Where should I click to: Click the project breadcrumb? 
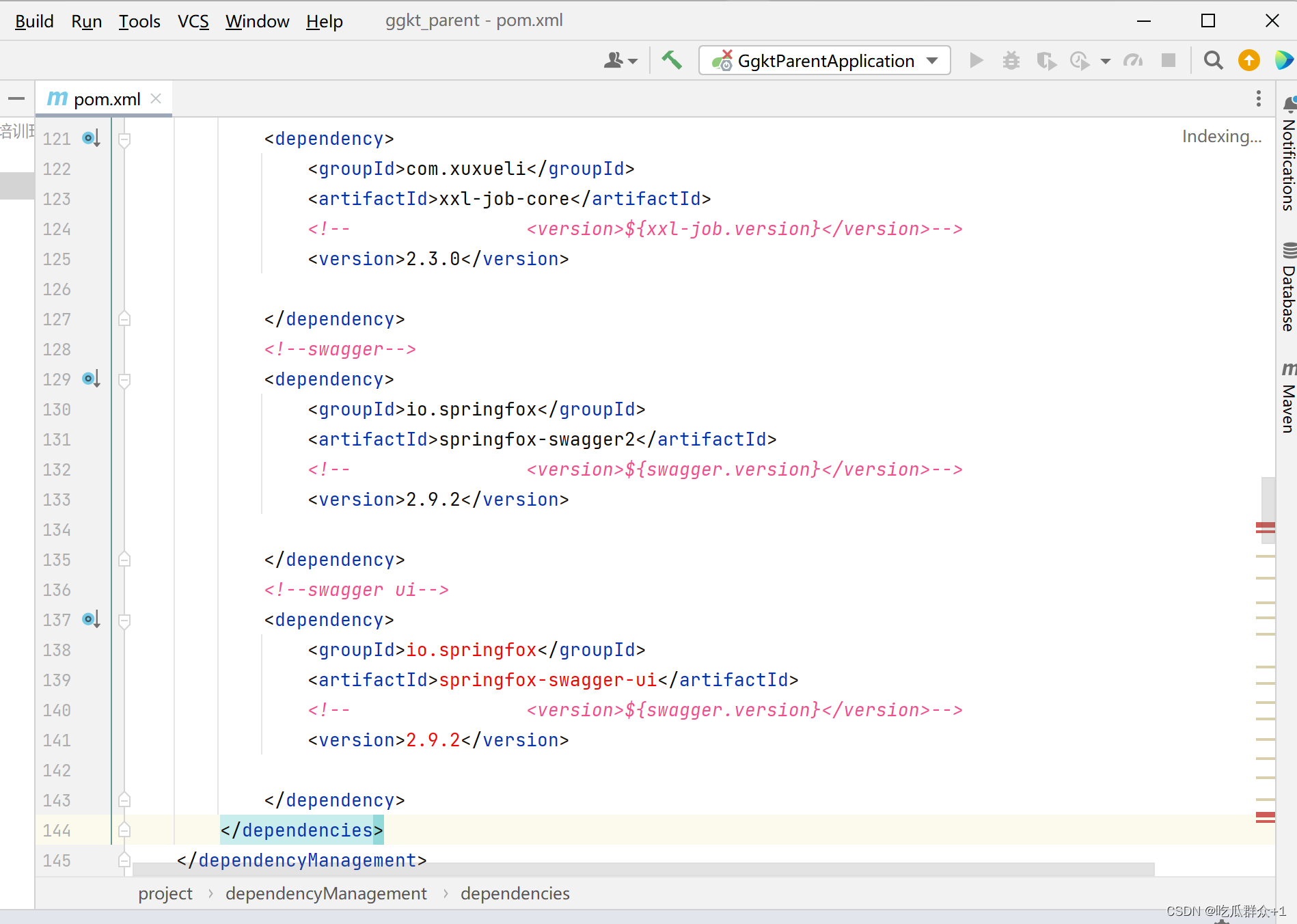[165, 893]
